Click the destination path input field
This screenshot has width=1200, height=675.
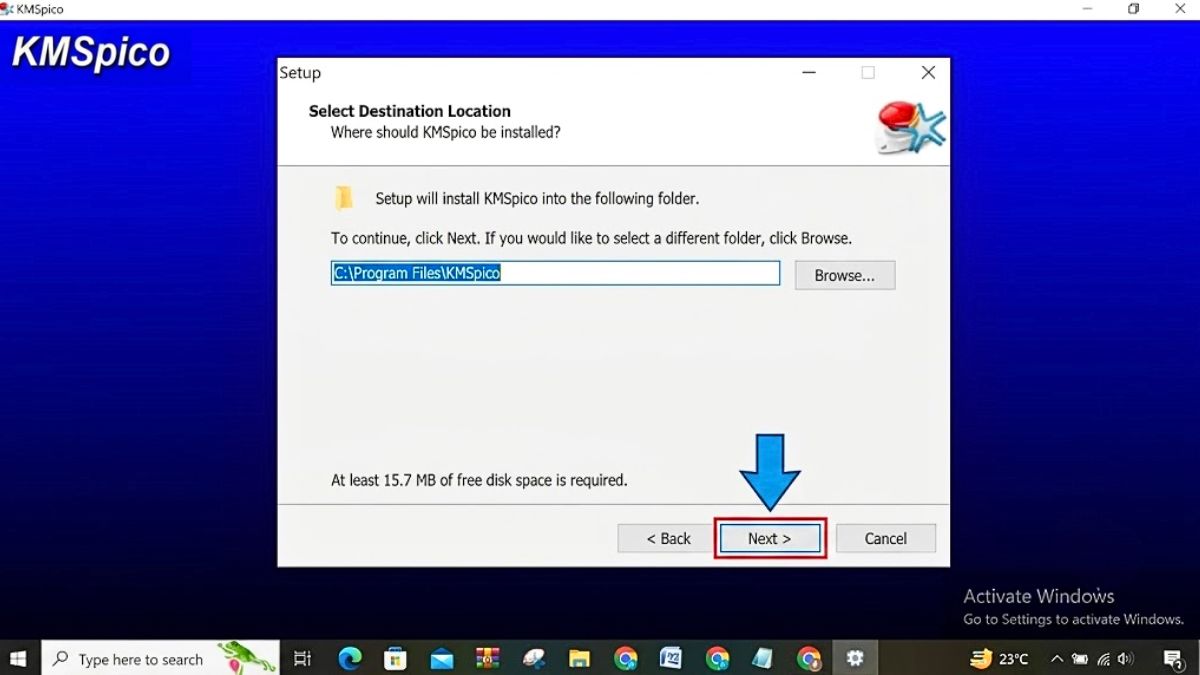click(x=555, y=273)
